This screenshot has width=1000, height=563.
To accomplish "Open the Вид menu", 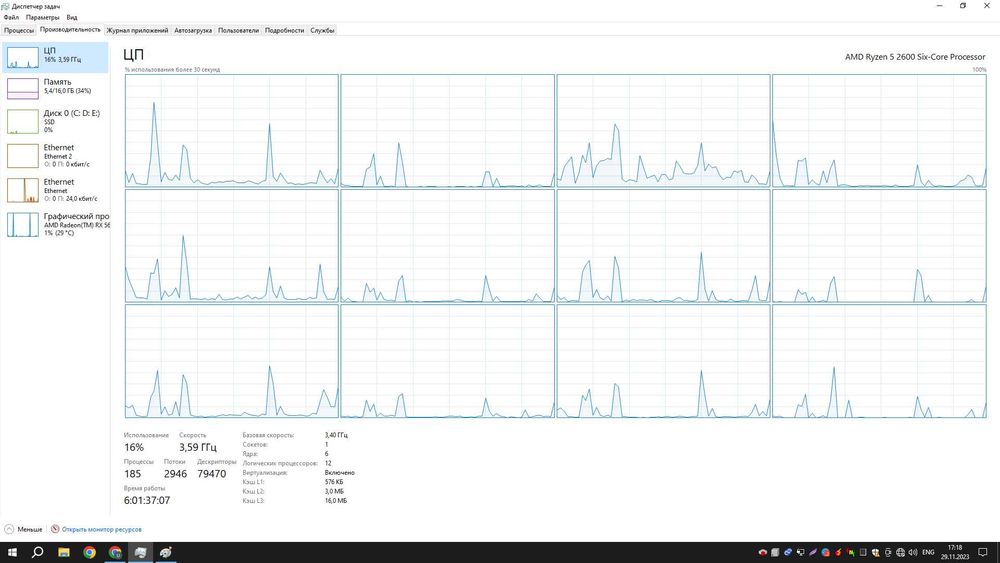I will [x=72, y=17].
